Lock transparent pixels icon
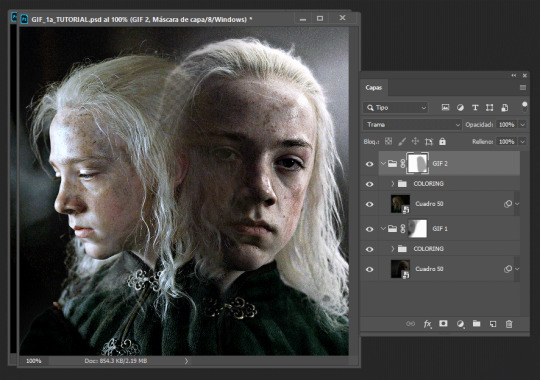This screenshot has width=540, height=380. [x=388, y=141]
